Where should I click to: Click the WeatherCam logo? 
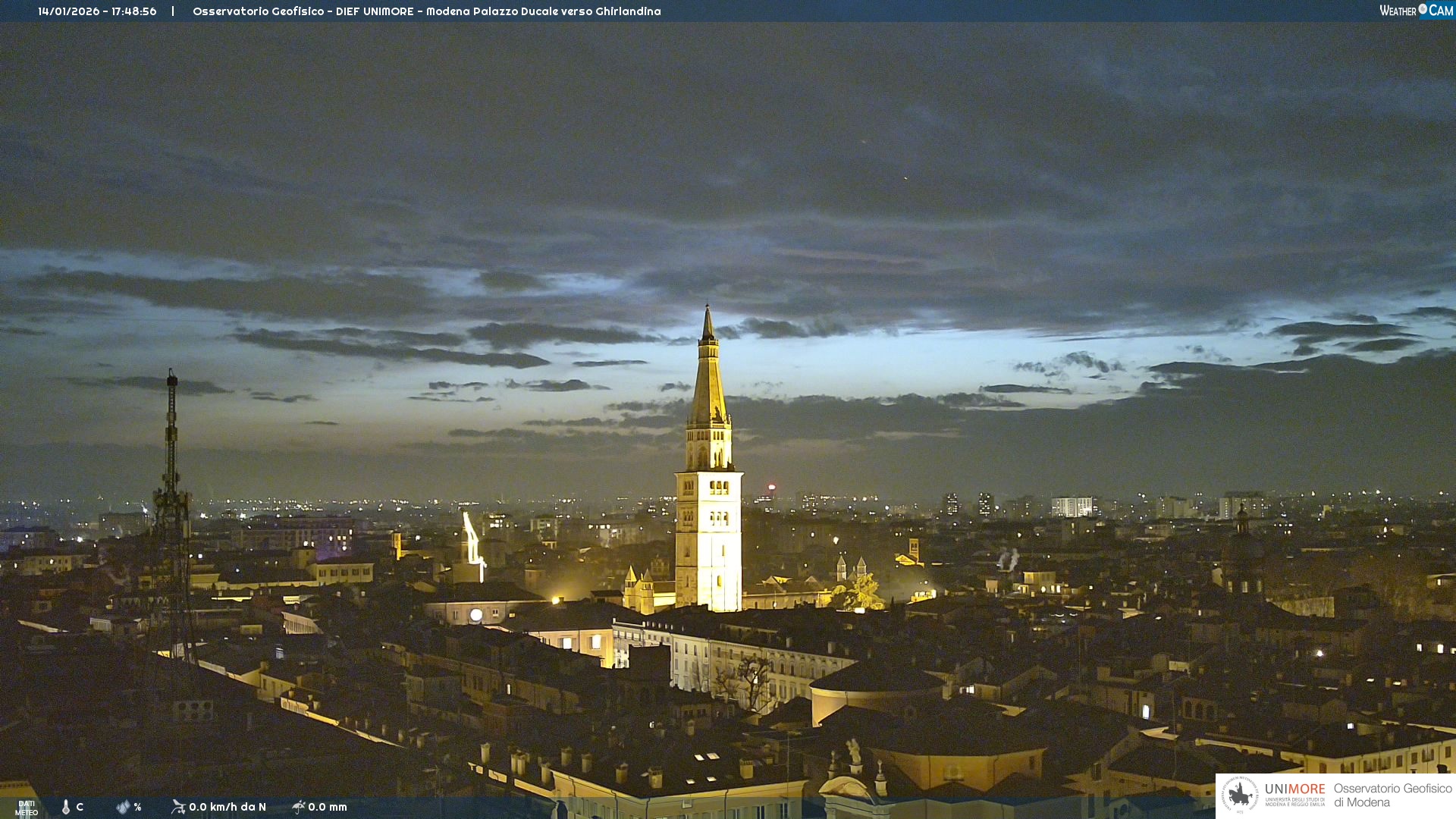coord(1416,11)
